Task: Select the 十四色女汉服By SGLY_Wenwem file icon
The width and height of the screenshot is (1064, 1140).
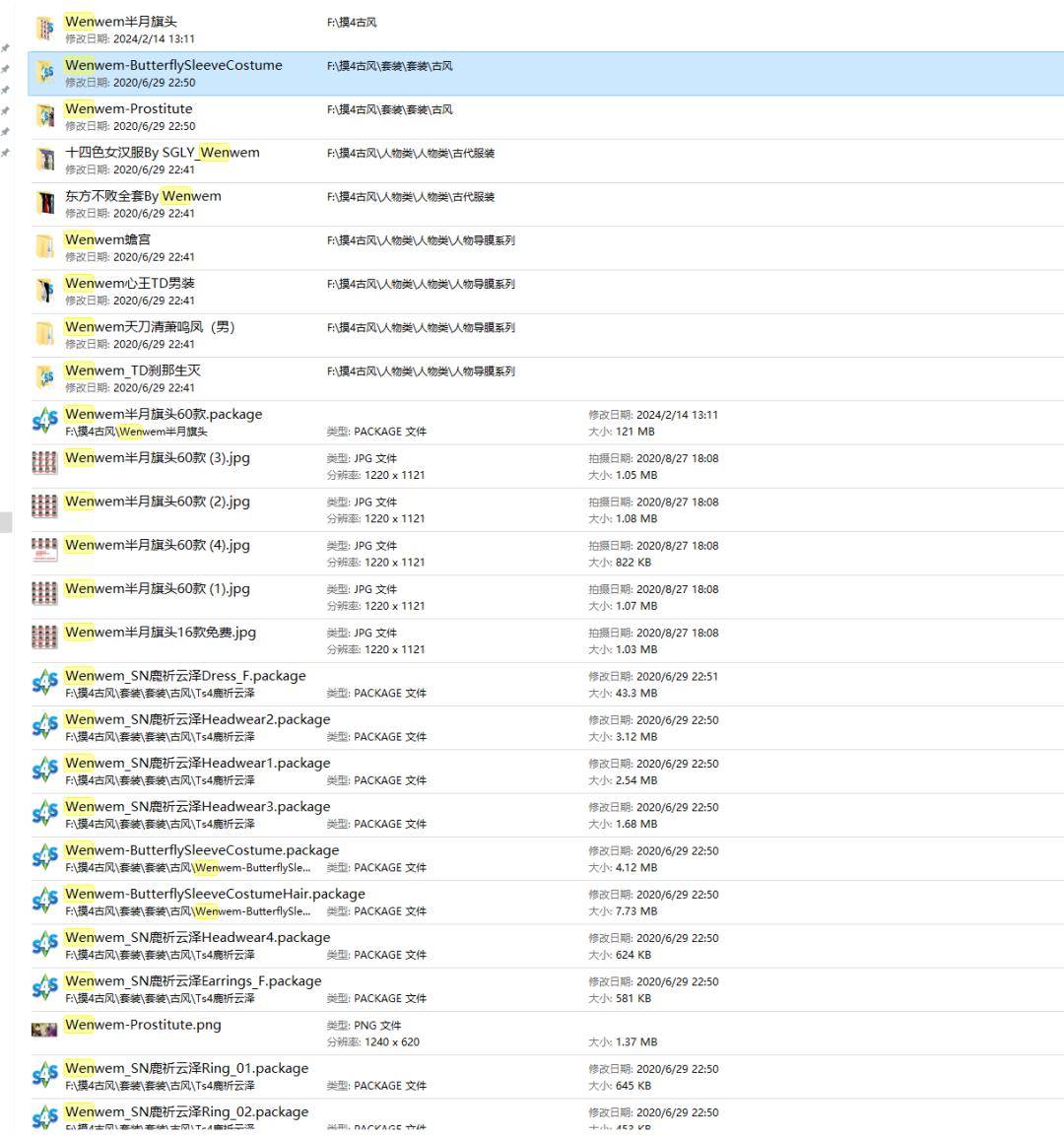Action: [x=45, y=159]
